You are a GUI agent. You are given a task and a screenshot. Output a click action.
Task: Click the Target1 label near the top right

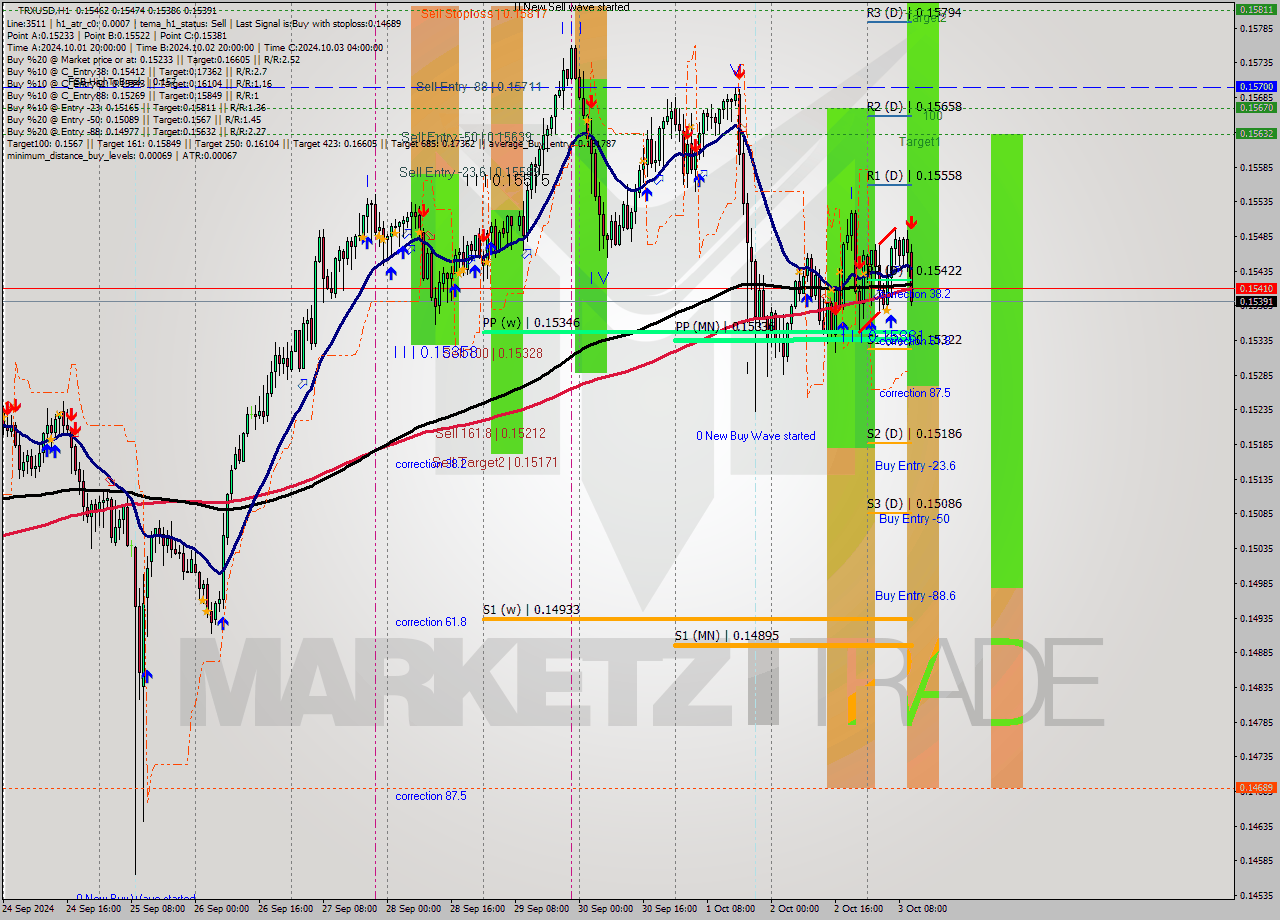point(919,142)
